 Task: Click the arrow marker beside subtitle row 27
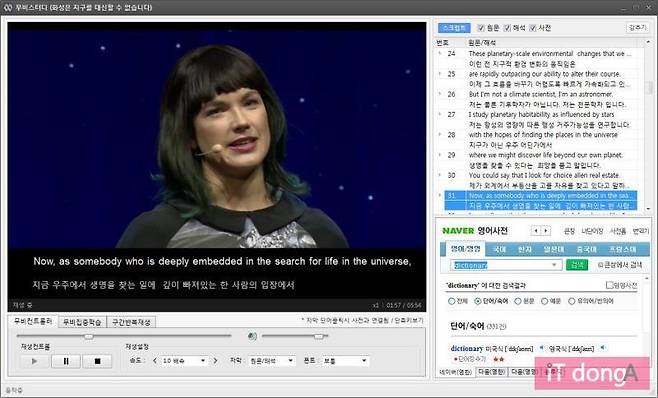coord(440,114)
